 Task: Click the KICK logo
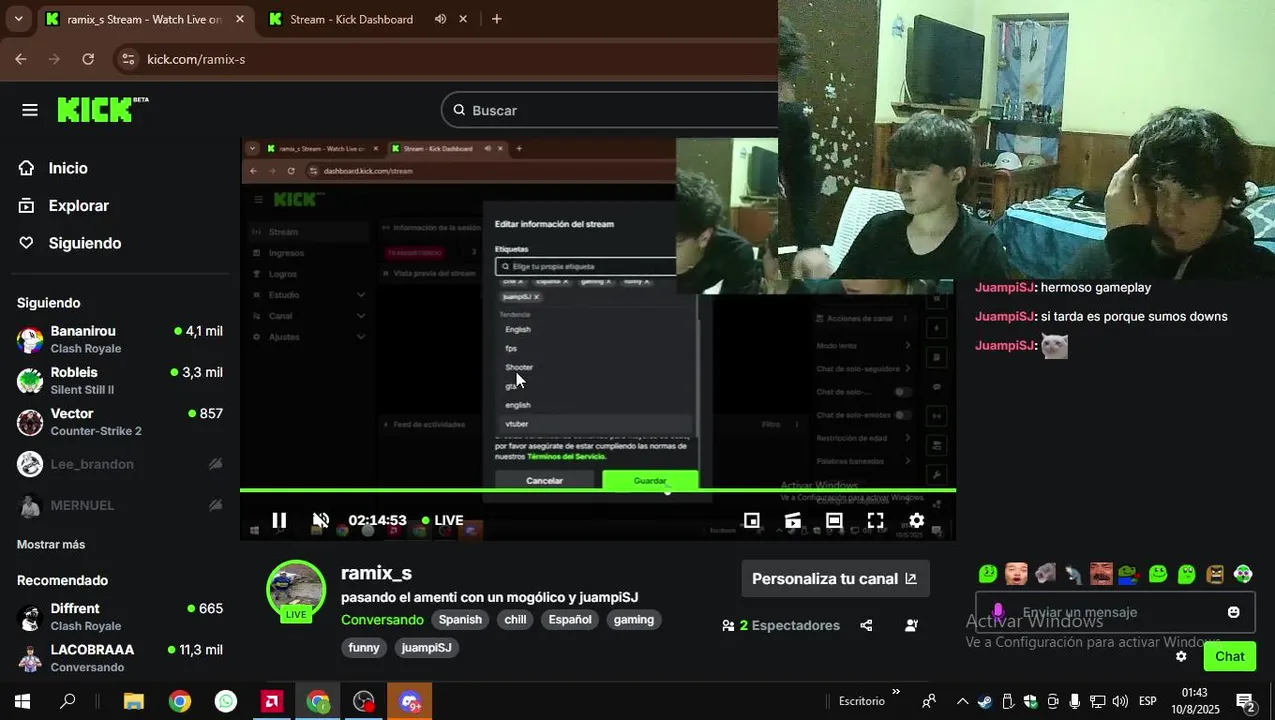(102, 109)
